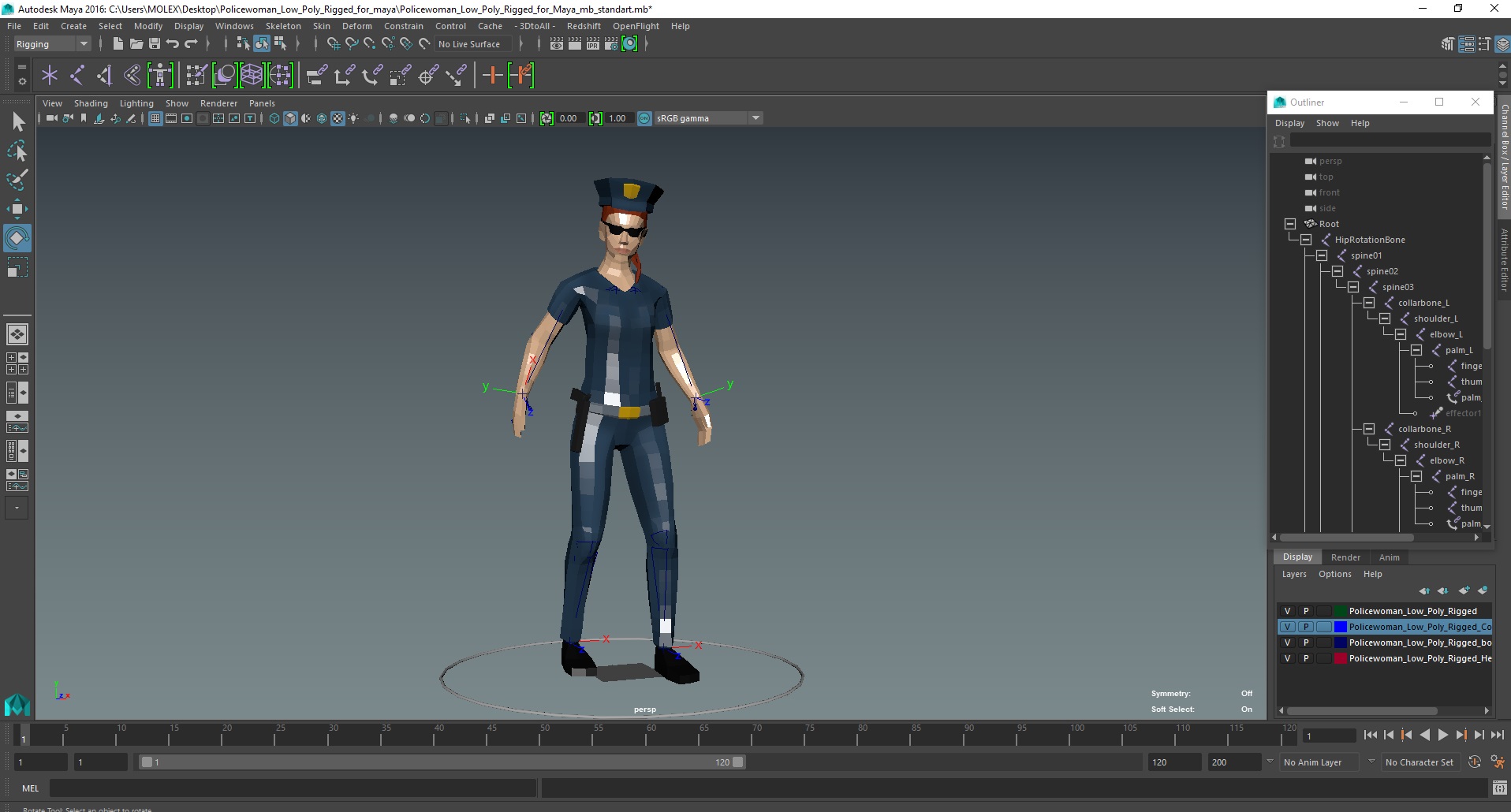Open the viewport Shading menu

(91, 103)
